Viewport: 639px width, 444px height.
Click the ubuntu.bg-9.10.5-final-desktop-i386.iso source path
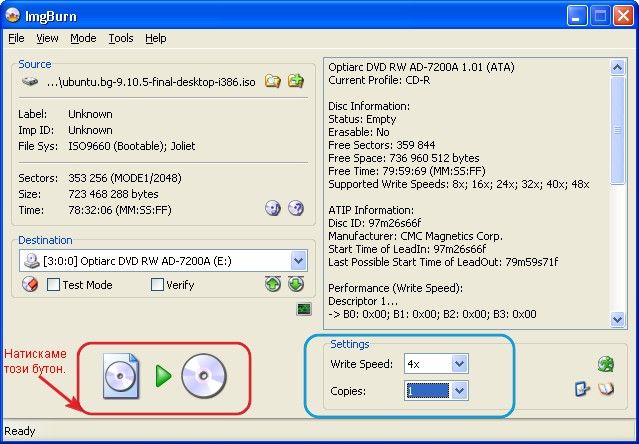tap(151, 82)
